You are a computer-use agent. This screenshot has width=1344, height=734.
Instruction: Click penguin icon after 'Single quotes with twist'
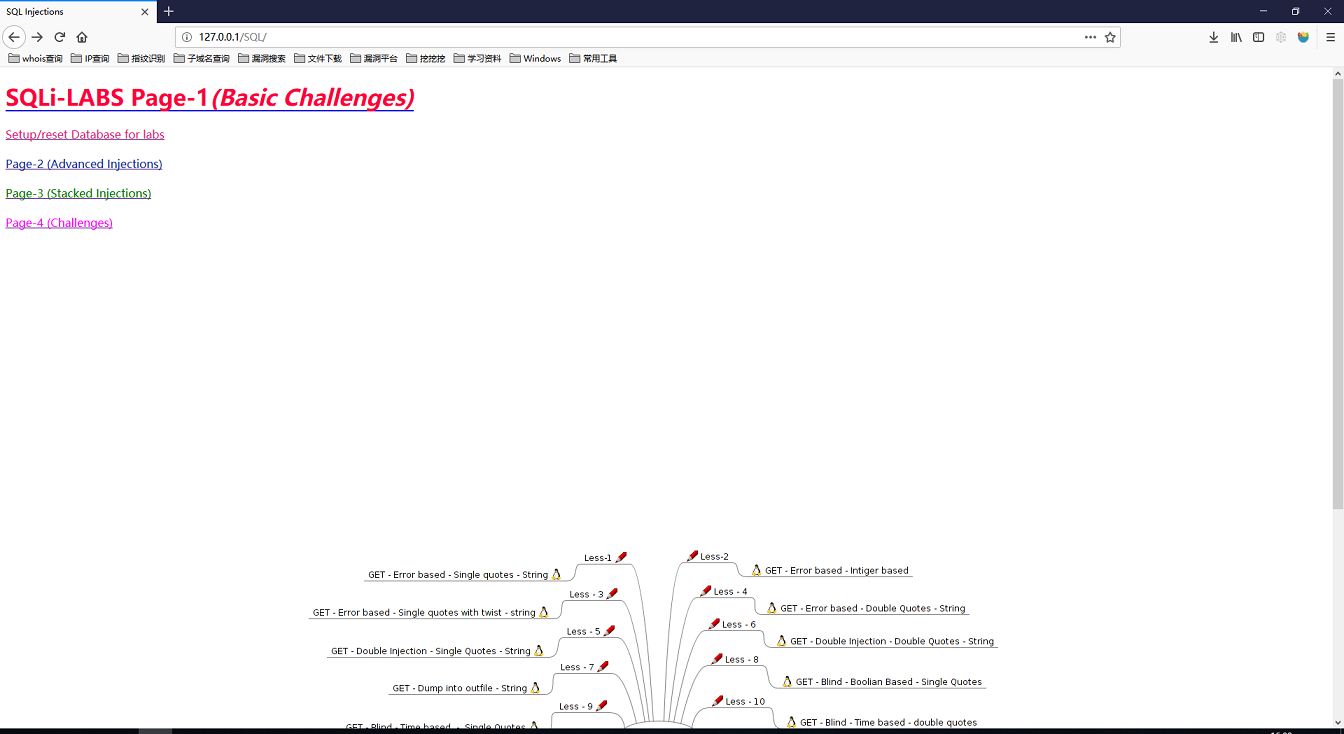pos(543,611)
